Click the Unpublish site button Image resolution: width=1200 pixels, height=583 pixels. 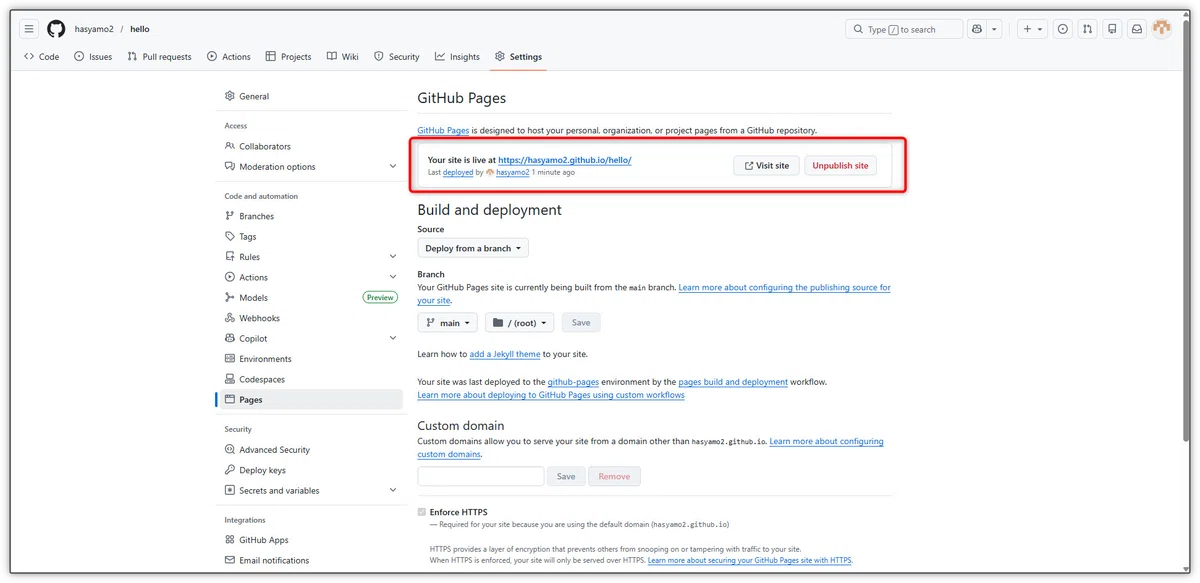840,165
